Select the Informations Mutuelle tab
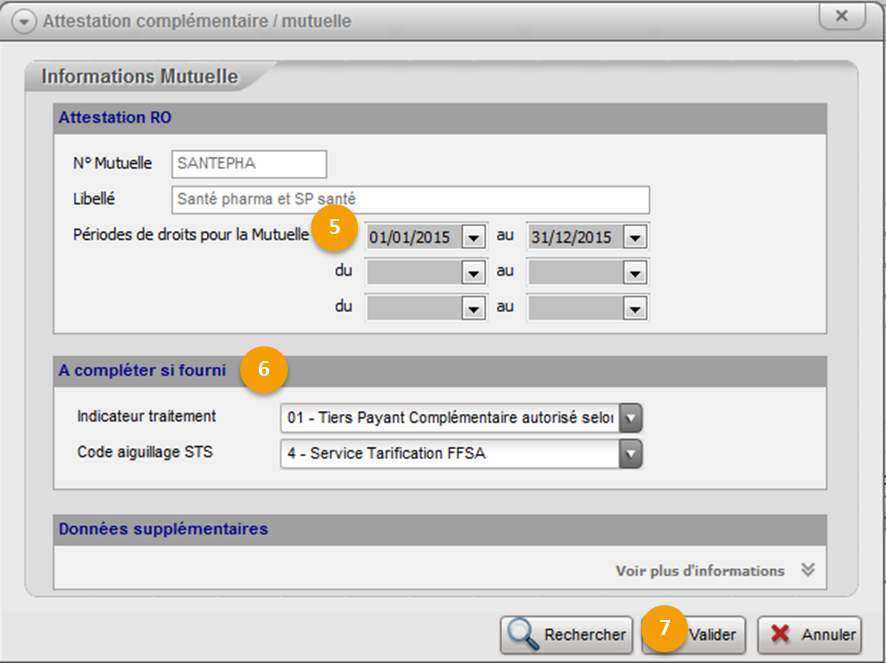 pyautogui.click(x=140, y=77)
